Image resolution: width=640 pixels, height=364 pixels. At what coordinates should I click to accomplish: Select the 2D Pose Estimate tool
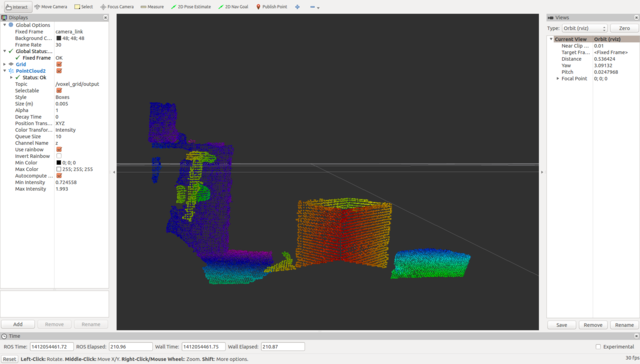(x=191, y=7)
